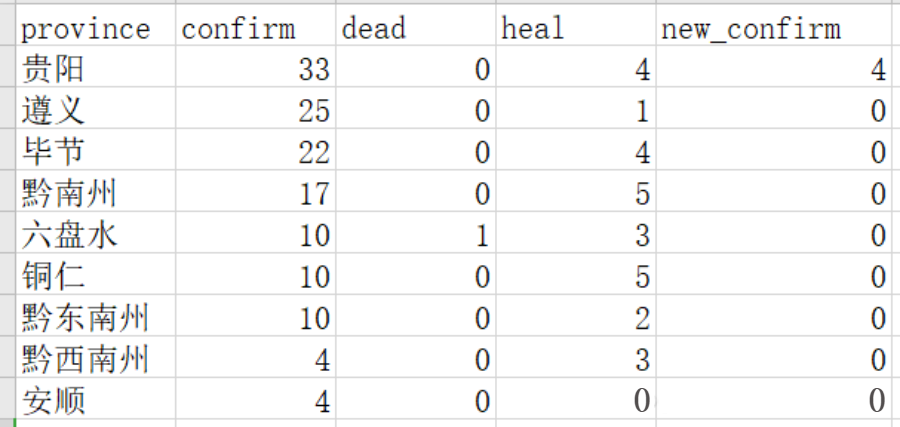The width and height of the screenshot is (900, 427).
Task: Select confirm value 17 for 黔南州
Action: 255,193
